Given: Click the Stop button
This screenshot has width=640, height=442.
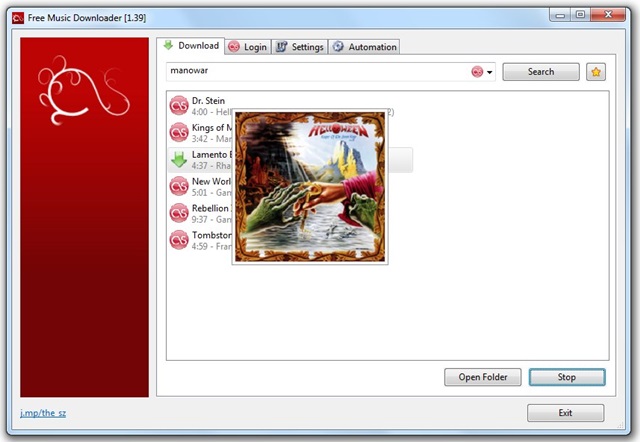Looking at the screenshot, I should (x=567, y=377).
